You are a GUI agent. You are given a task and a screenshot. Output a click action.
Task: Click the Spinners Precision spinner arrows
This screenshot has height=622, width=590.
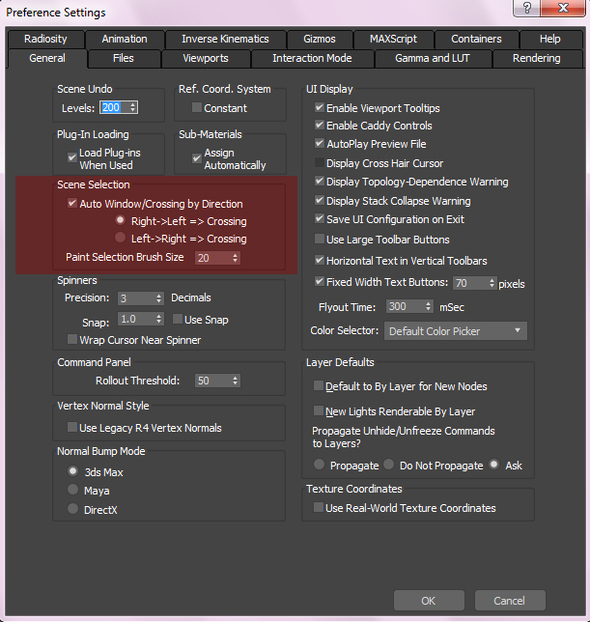[x=159, y=298]
